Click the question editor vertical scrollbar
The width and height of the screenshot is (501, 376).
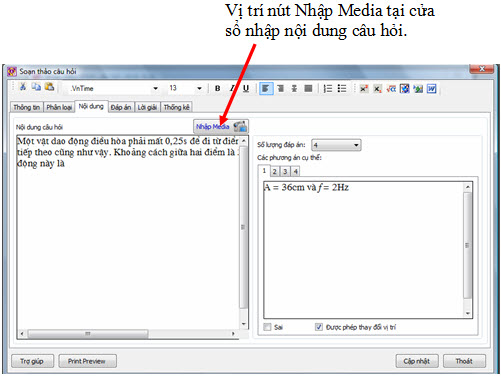click(244, 227)
